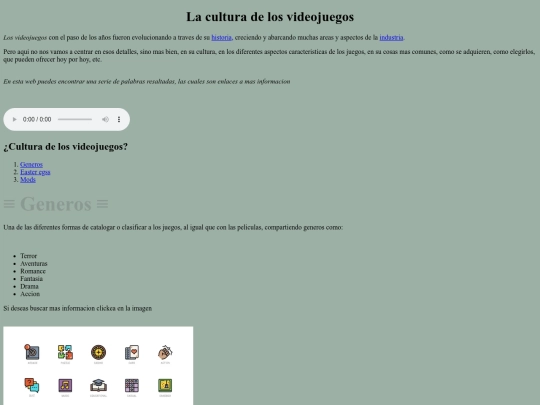
Task: Click the Drama list item
Action: tap(29, 286)
